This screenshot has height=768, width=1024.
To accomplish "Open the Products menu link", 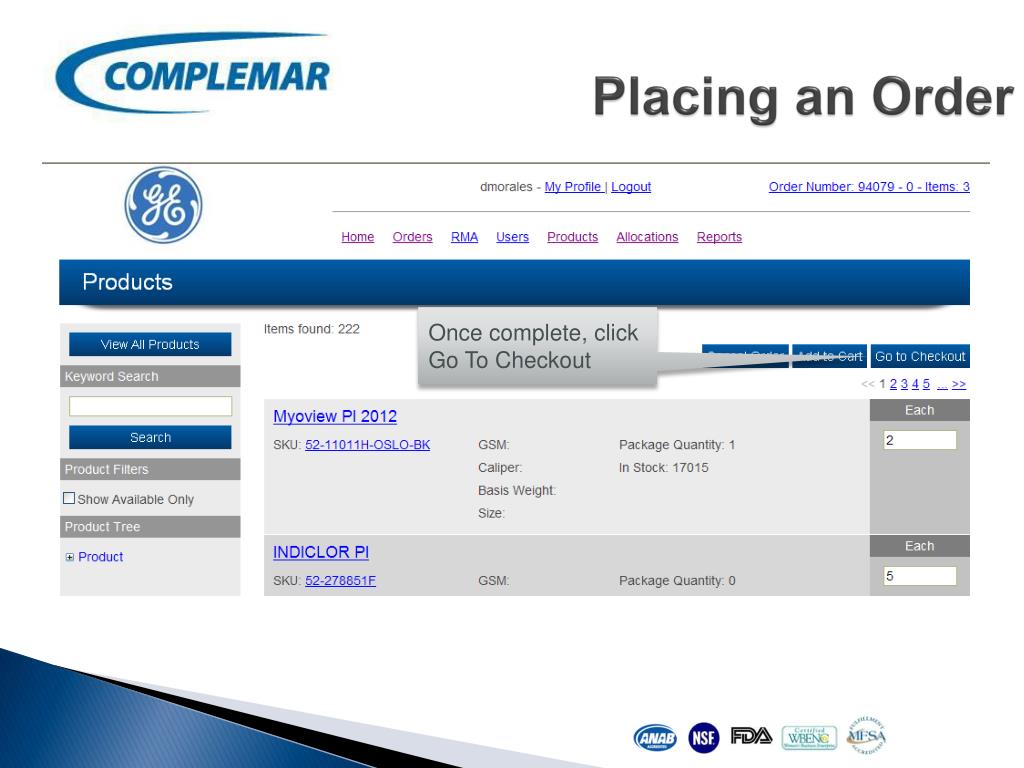I will click(x=572, y=237).
